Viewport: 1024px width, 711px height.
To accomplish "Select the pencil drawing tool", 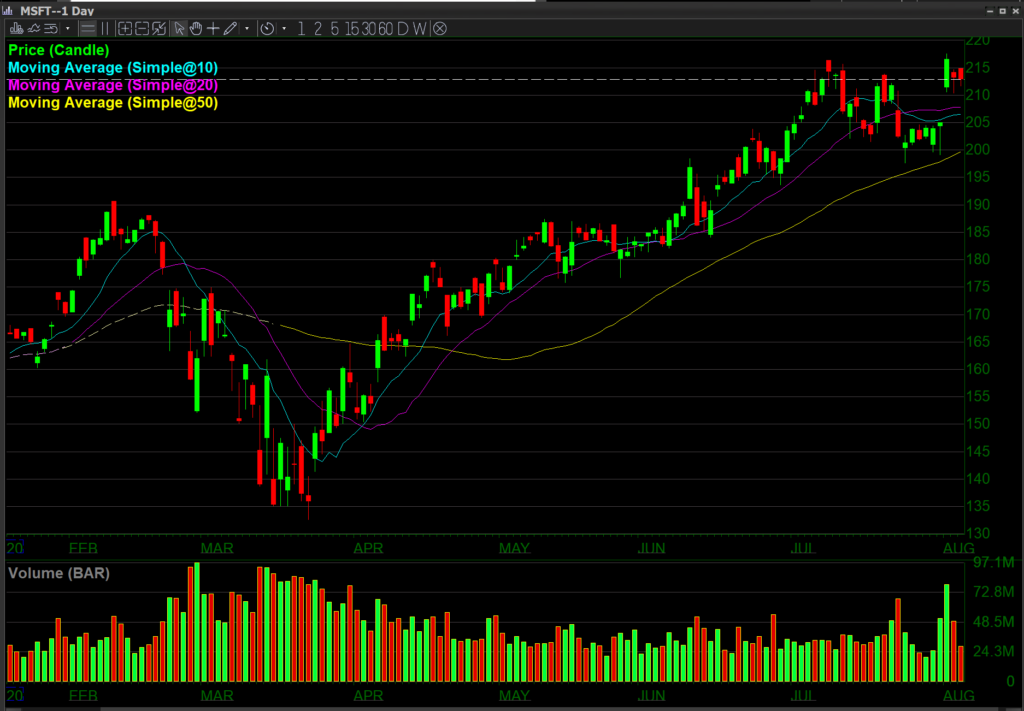I will tap(229, 28).
